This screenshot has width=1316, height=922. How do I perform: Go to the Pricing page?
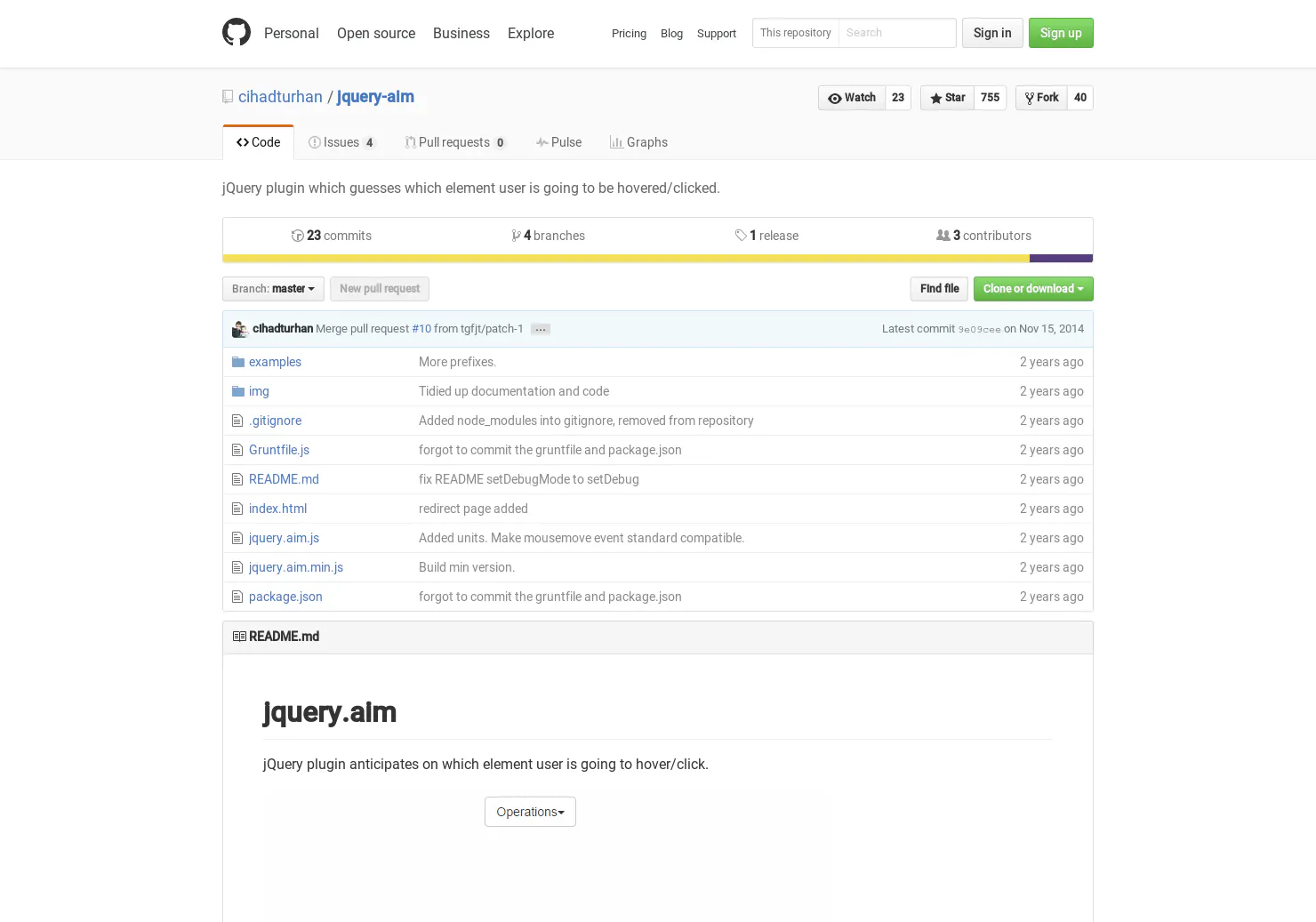(629, 33)
